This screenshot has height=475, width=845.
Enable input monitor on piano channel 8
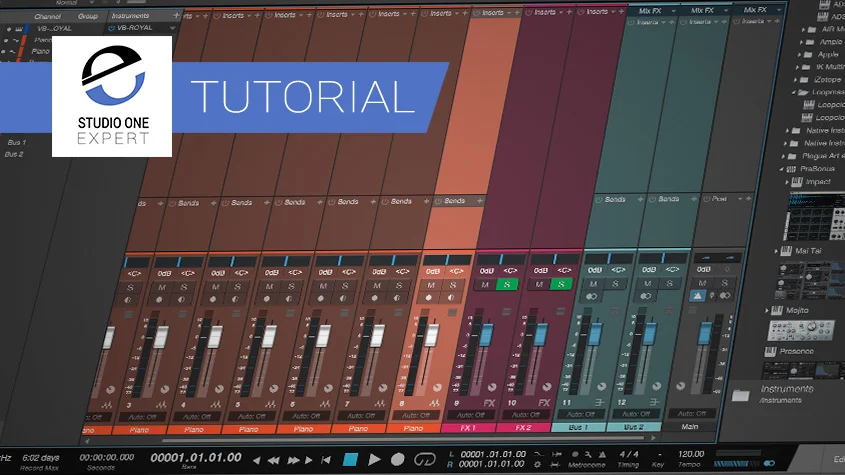[x=451, y=298]
